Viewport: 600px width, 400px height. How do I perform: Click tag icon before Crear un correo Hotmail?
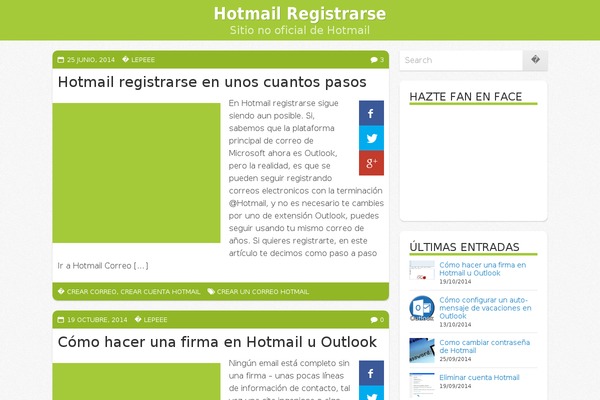coord(211,292)
